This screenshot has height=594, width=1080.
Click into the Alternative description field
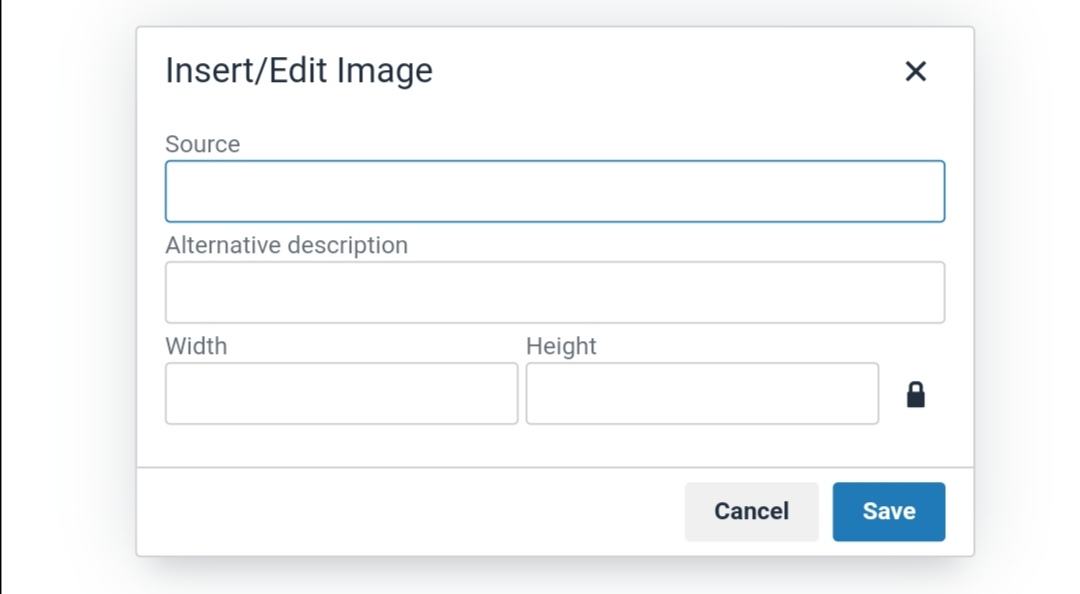[554, 292]
